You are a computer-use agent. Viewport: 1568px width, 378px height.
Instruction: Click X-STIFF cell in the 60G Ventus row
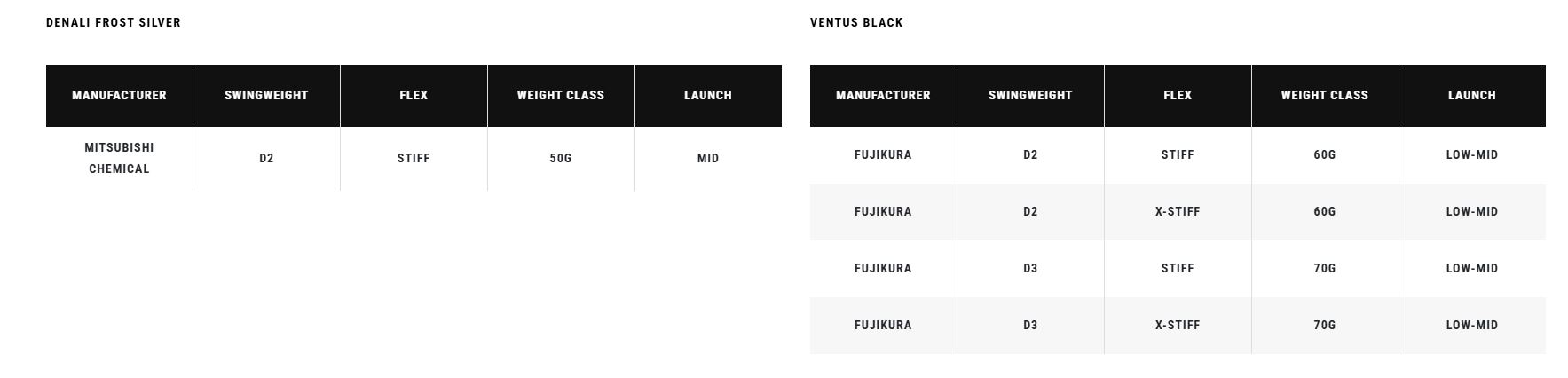(x=1178, y=211)
